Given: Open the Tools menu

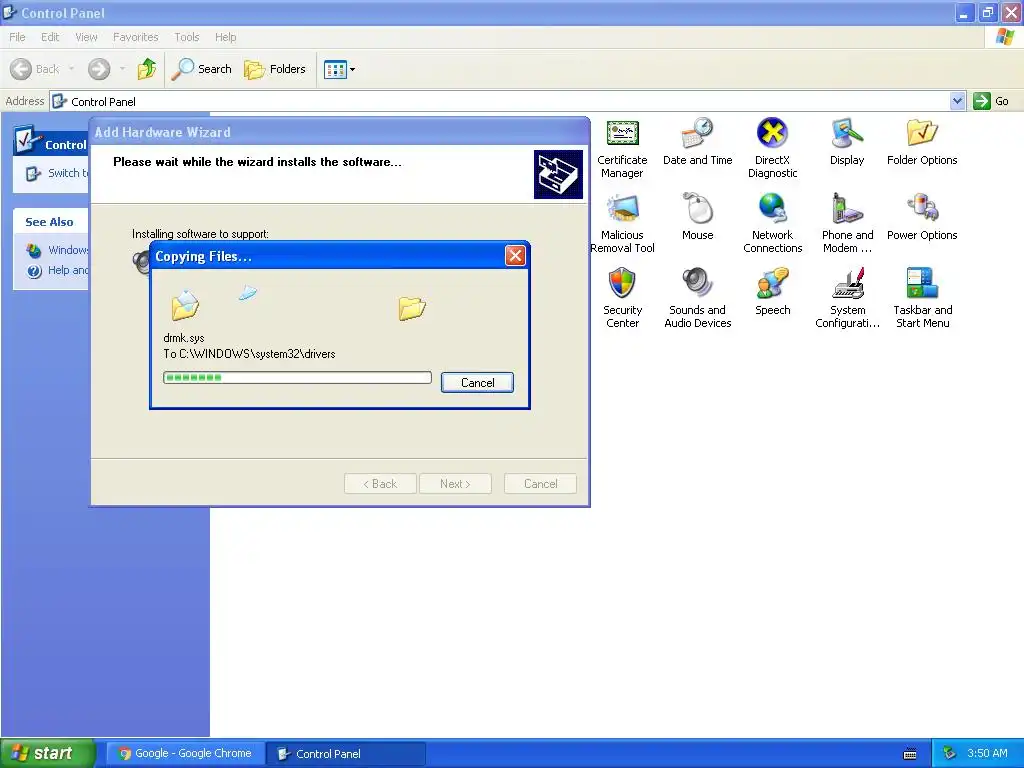Looking at the screenshot, I should click(x=187, y=37).
